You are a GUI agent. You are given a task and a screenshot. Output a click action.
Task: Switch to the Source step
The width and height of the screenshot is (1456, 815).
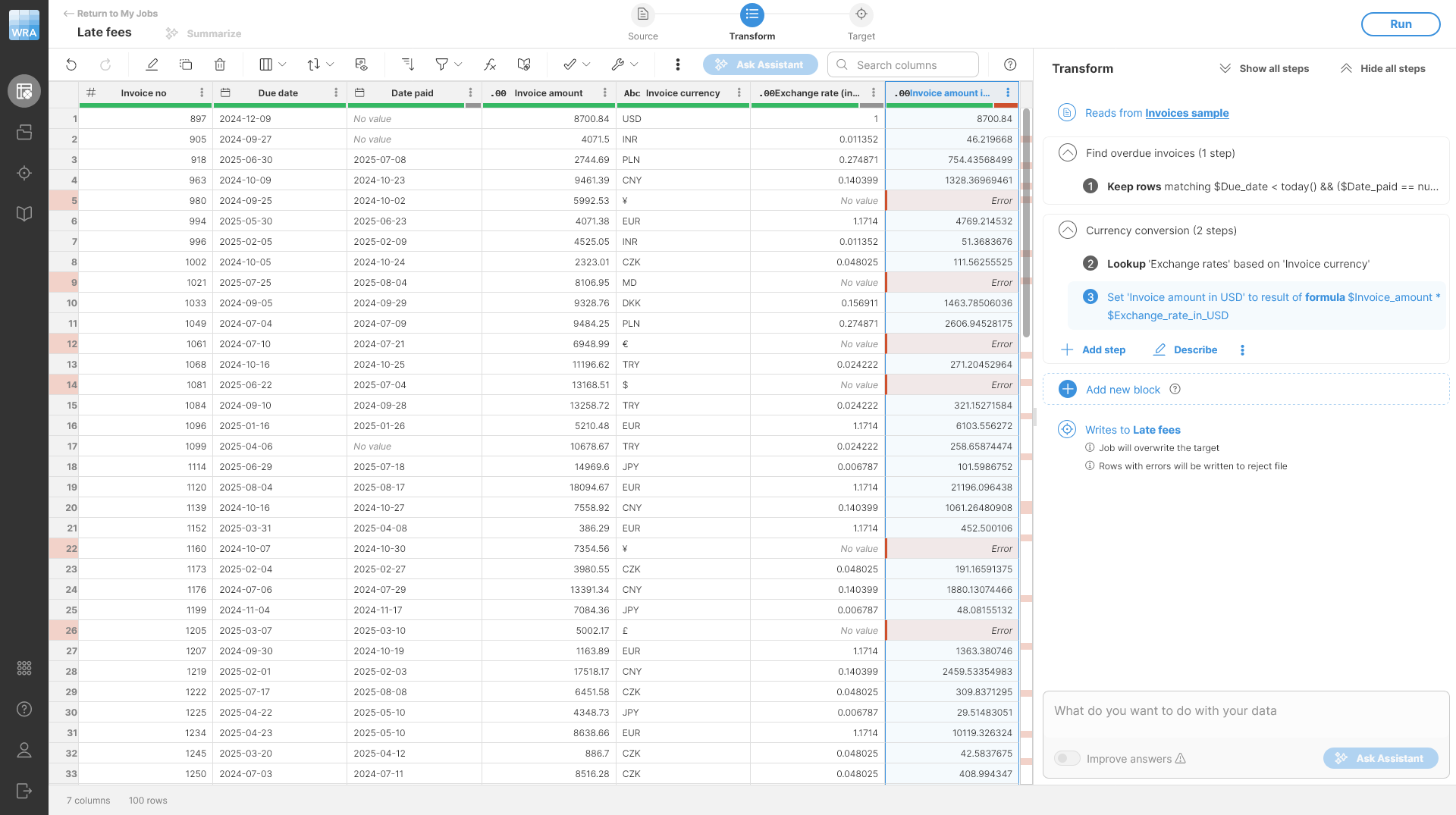[642, 15]
